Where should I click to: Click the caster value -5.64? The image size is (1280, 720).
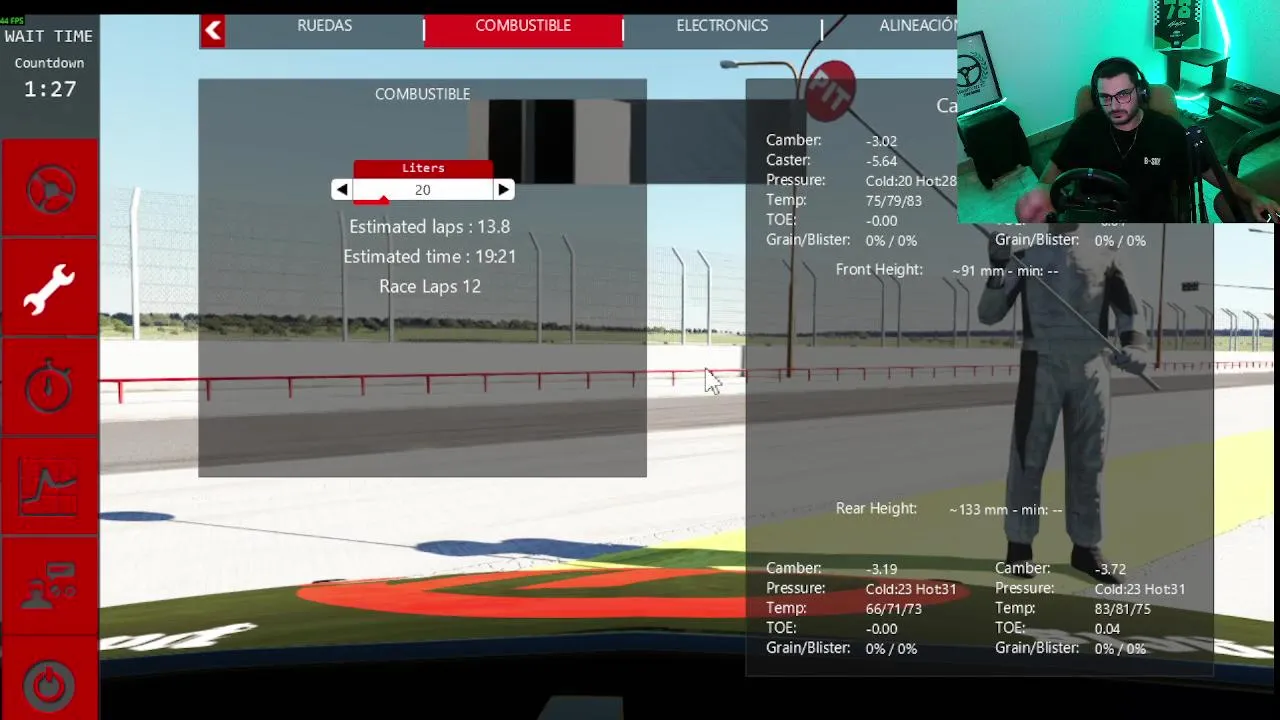(881, 161)
